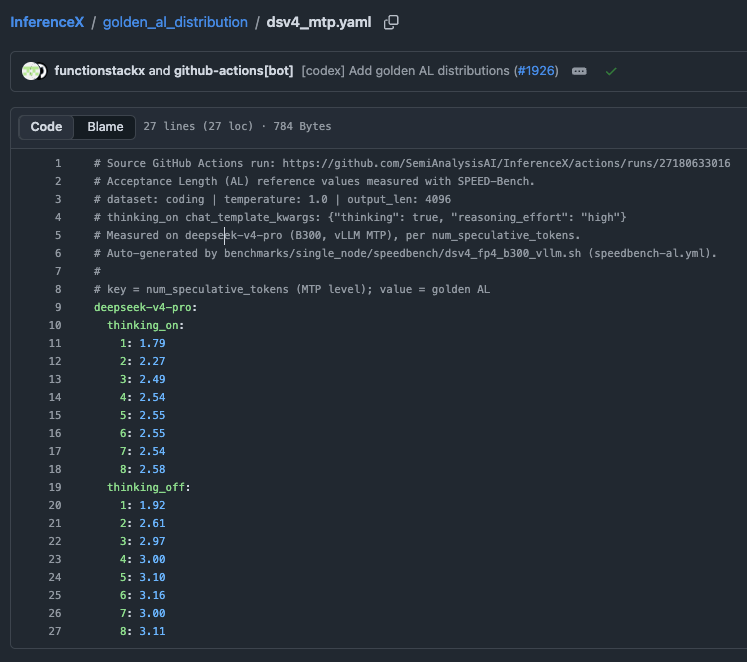The height and width of the screenshot is (662, 747).
Task: Open the golden_al_distribution folder breadcrumb
Action: (x=175, y=22)
